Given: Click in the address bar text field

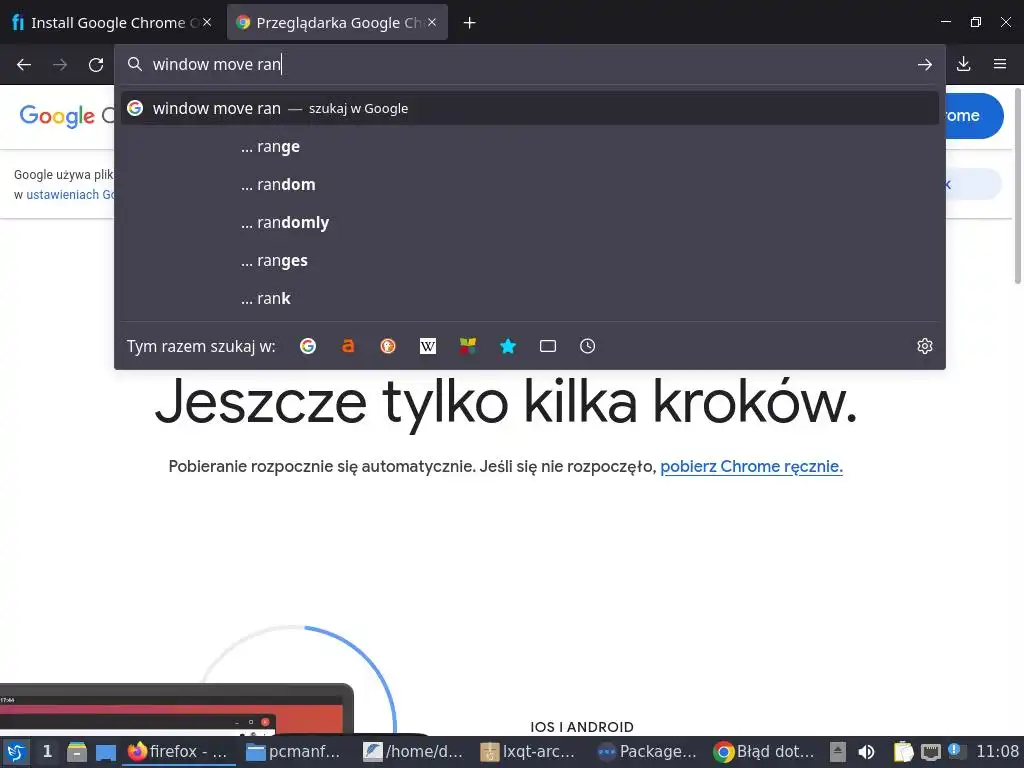Looking at the screenshot, I should (x=529, y=65).
